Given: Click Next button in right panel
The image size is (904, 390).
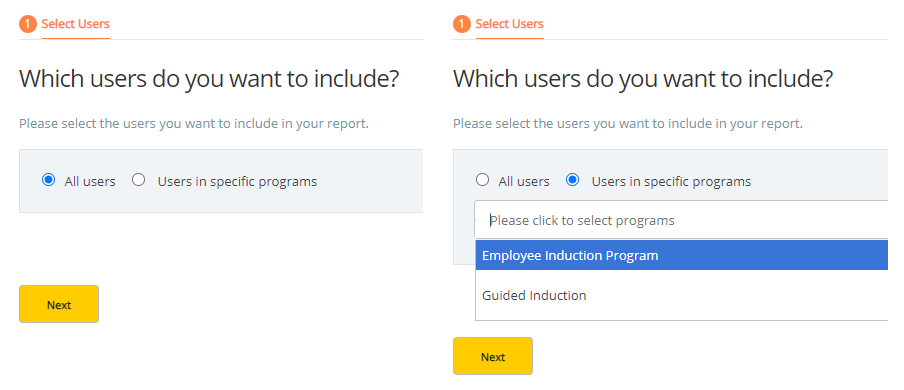Looking at the screenshot, I should (493, 356).
